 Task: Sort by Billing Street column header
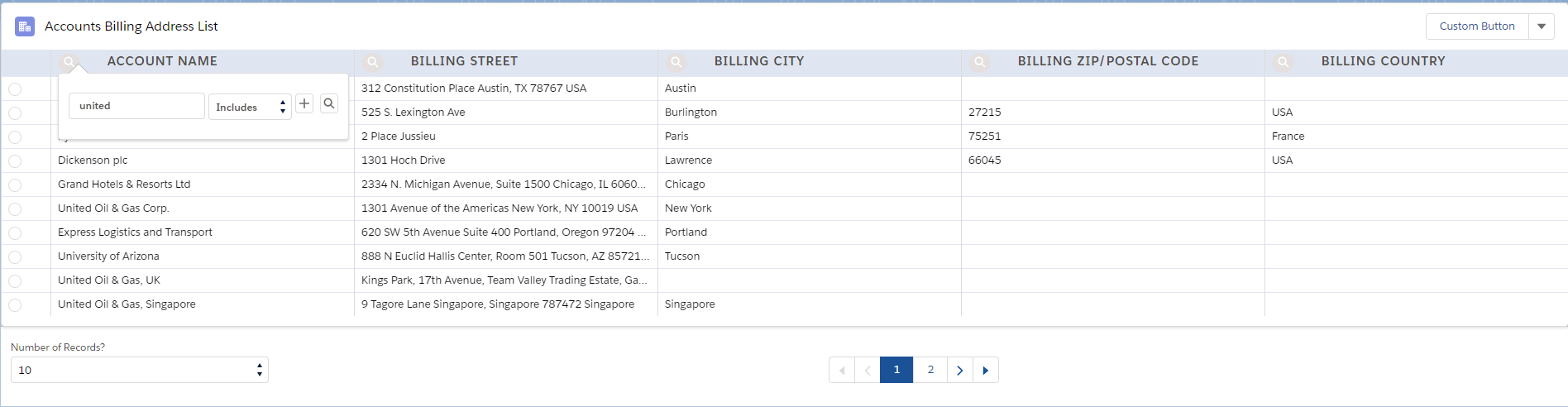point(464,61)
